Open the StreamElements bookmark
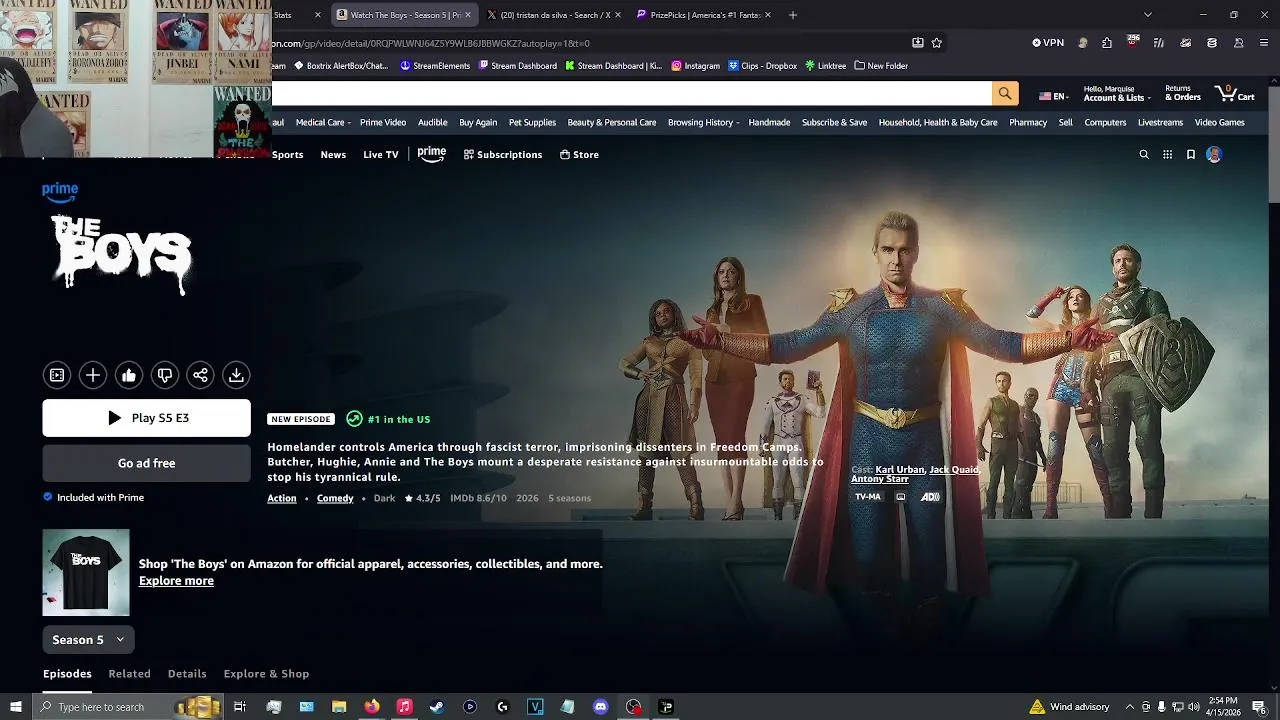The width and height of the screenshot is (1280, 720). click(x=436, y=66)
